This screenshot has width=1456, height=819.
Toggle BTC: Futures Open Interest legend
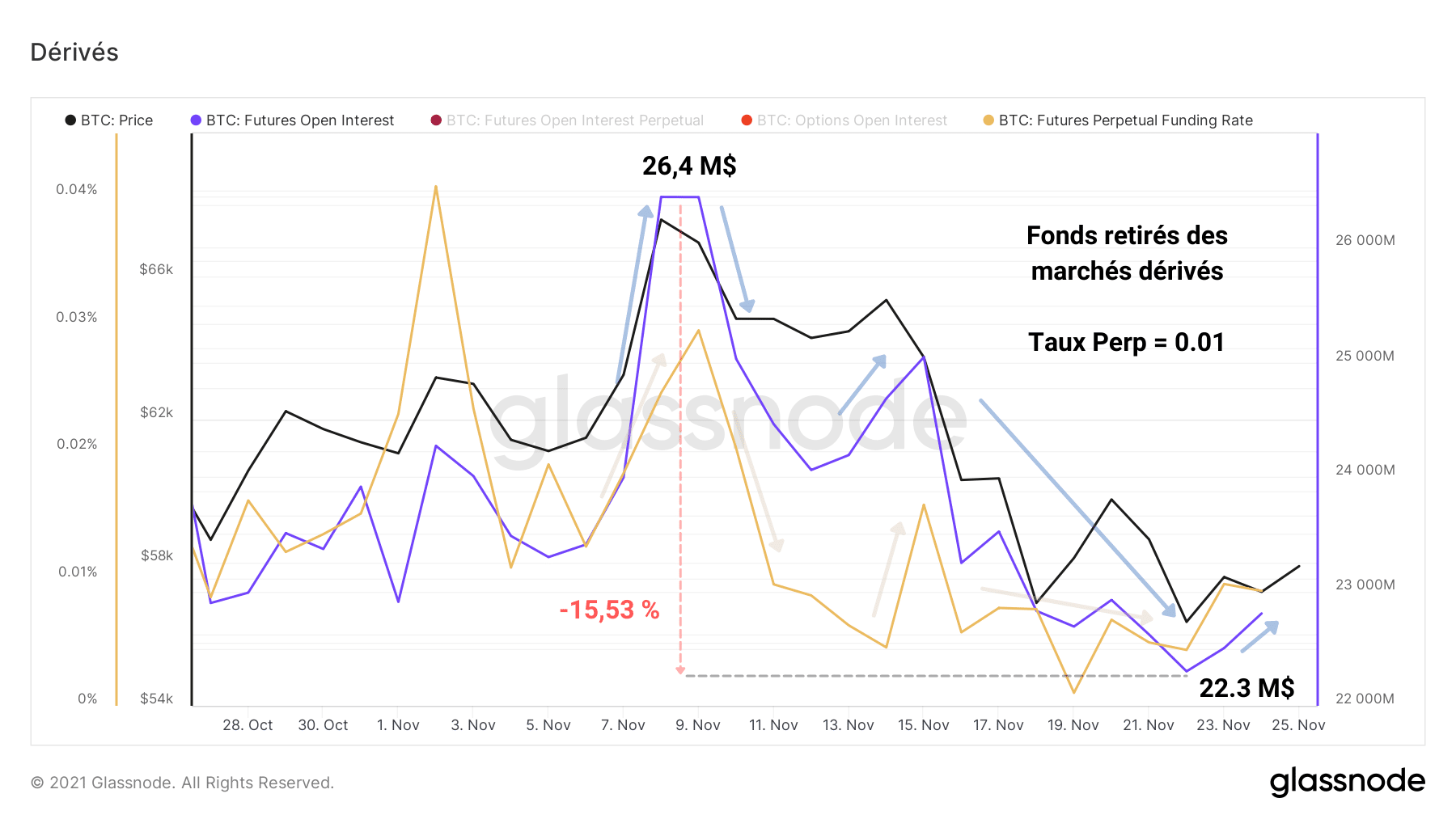click(x=292, y=120)
